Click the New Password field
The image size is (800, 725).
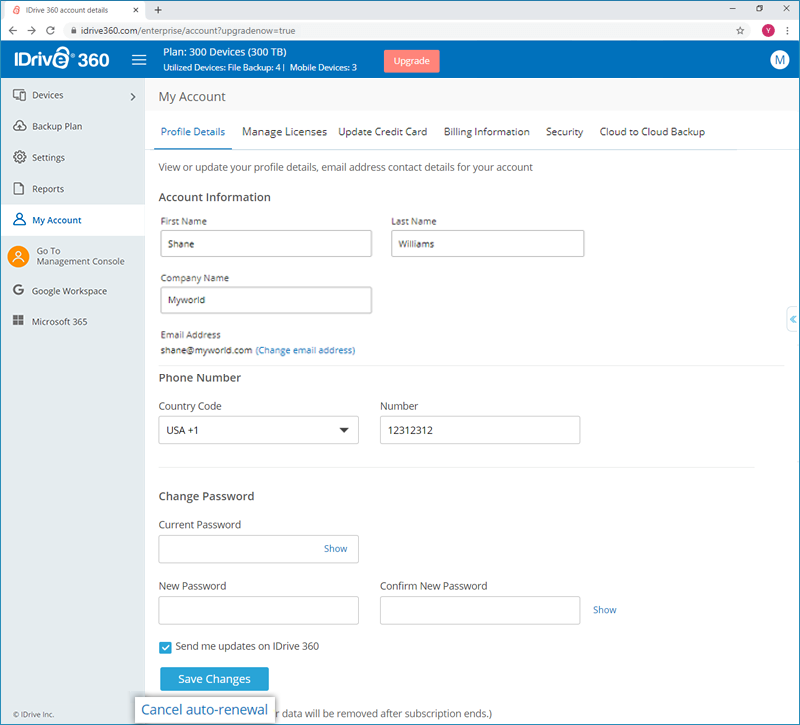tap(258, 610)
